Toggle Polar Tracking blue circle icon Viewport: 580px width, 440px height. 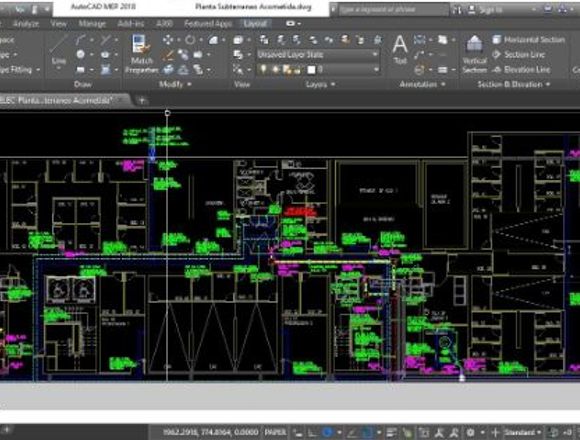click(x=327, y=432)
